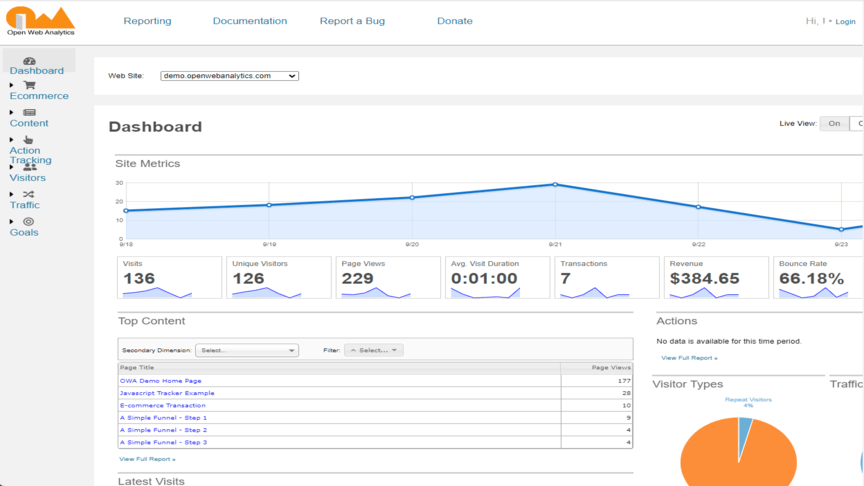The image size is (864, 486).
Task: Click the Content label in sidebar
Action: (29, 123)
